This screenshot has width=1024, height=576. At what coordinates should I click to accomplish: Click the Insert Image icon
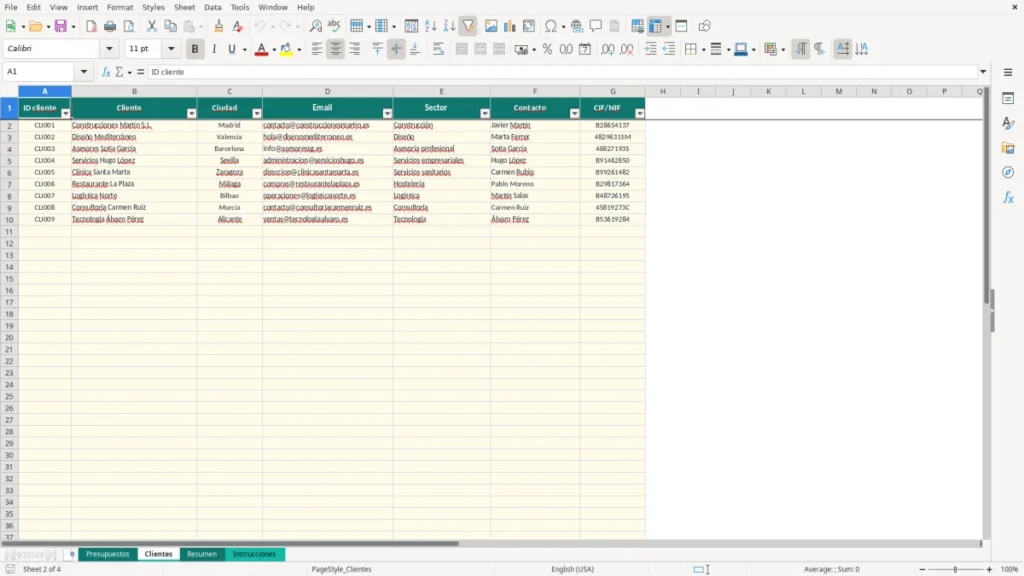[491, 26]
